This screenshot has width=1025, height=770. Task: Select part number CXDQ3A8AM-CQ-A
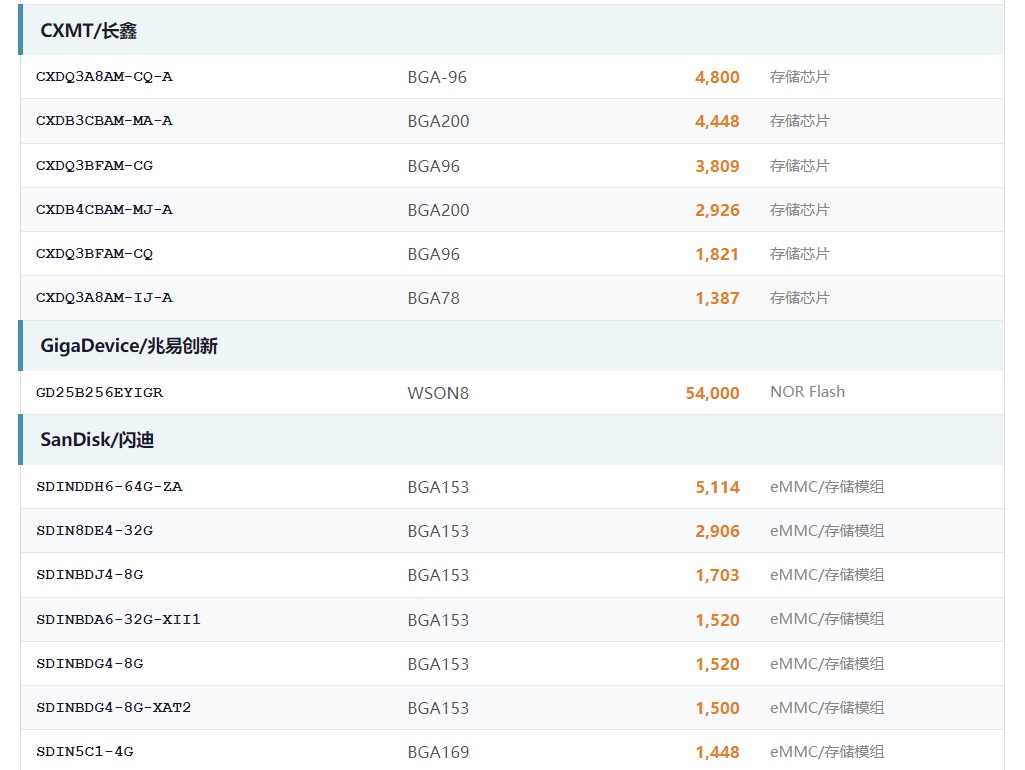104,77
